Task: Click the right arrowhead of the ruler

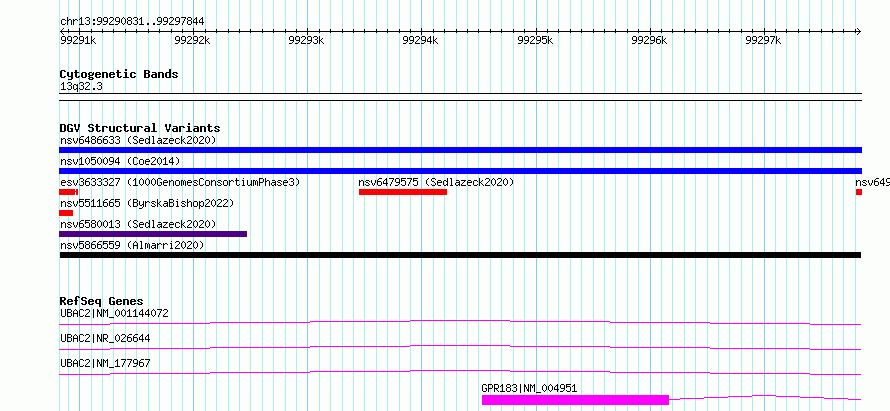Action: [859, 31]
